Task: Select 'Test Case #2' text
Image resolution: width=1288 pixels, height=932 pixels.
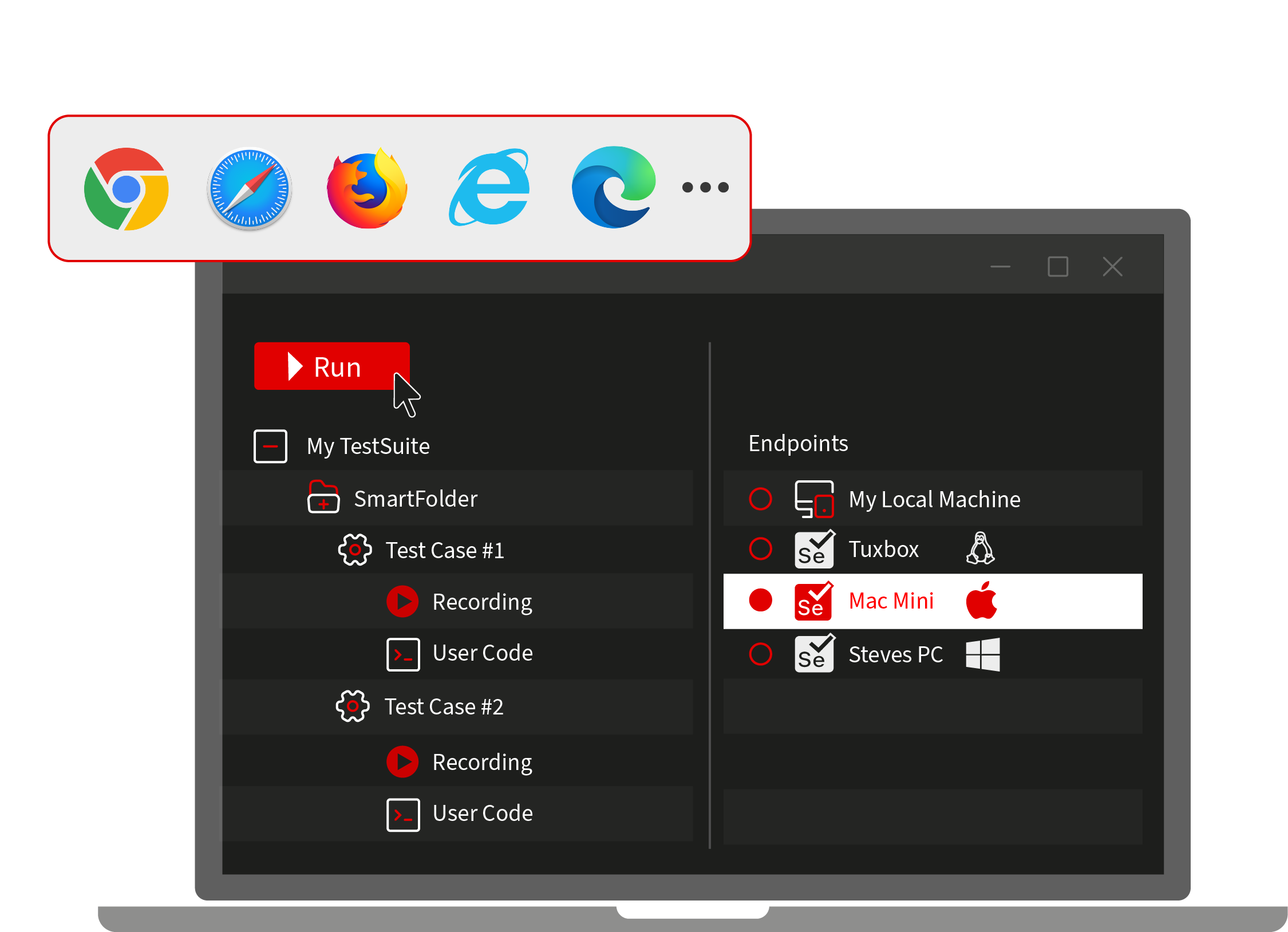Action: (x=444, y=706)
